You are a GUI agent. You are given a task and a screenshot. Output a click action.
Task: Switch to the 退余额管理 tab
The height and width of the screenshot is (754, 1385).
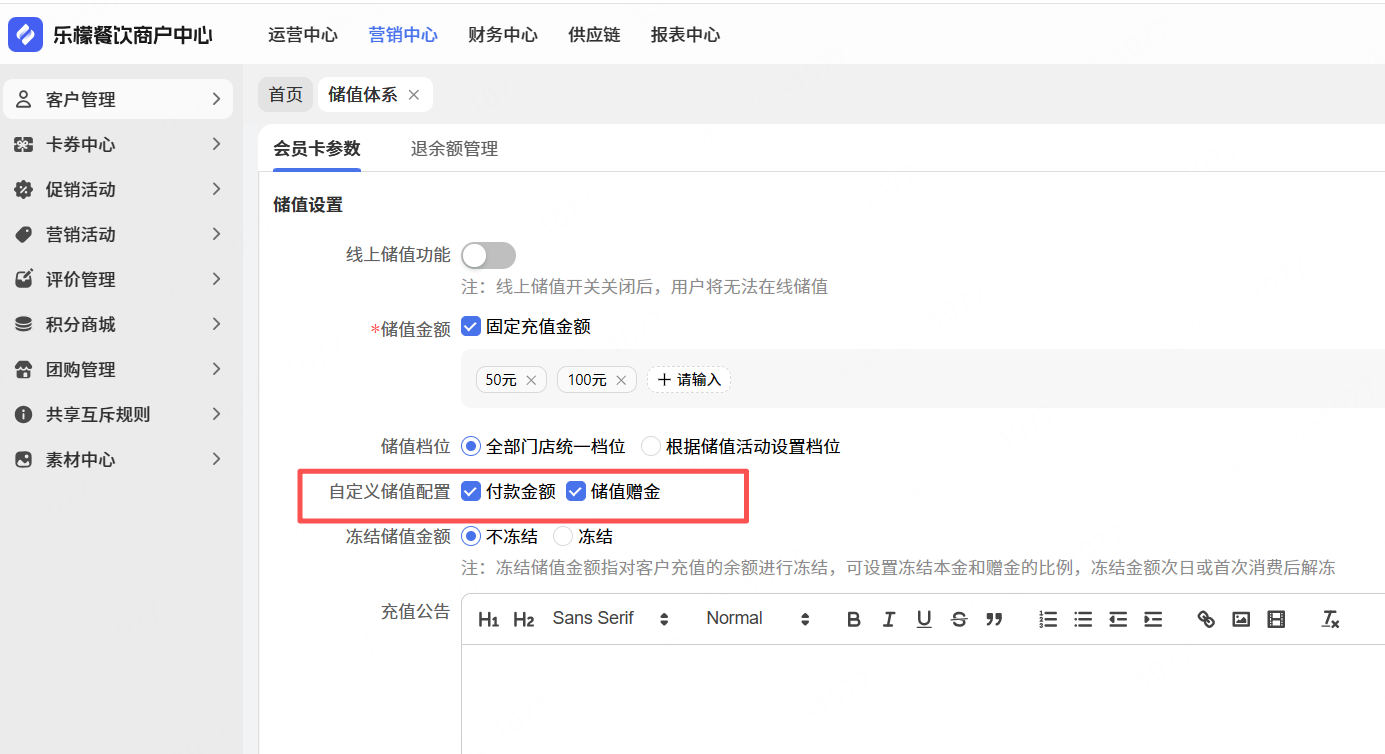(454, 149)
